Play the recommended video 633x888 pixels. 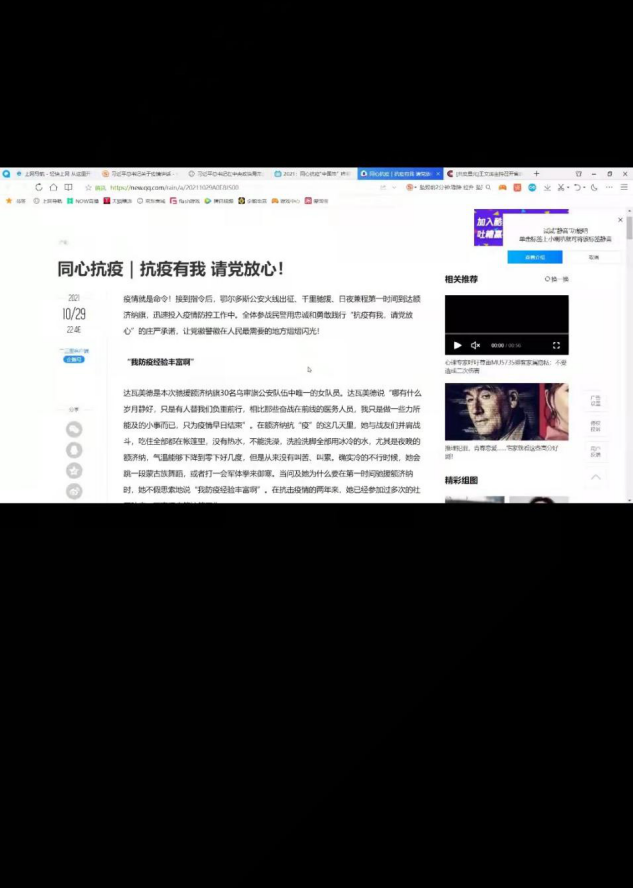point(458,345)
